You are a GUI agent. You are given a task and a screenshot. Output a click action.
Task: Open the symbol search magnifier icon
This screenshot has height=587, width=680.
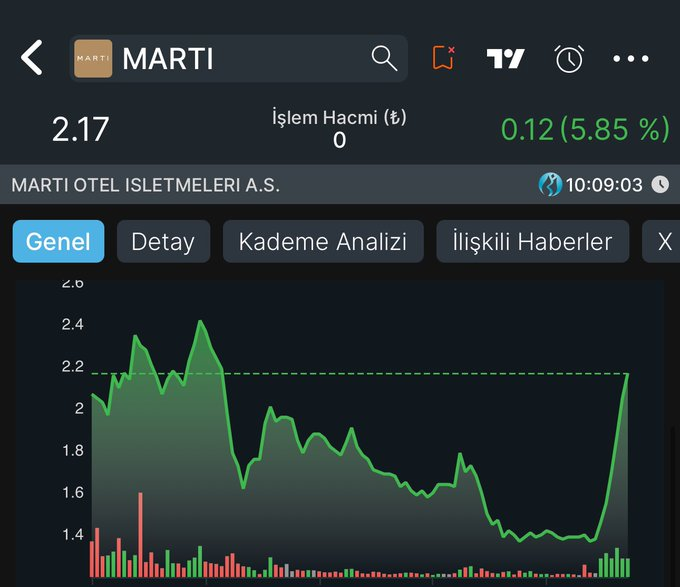[384, 58]
